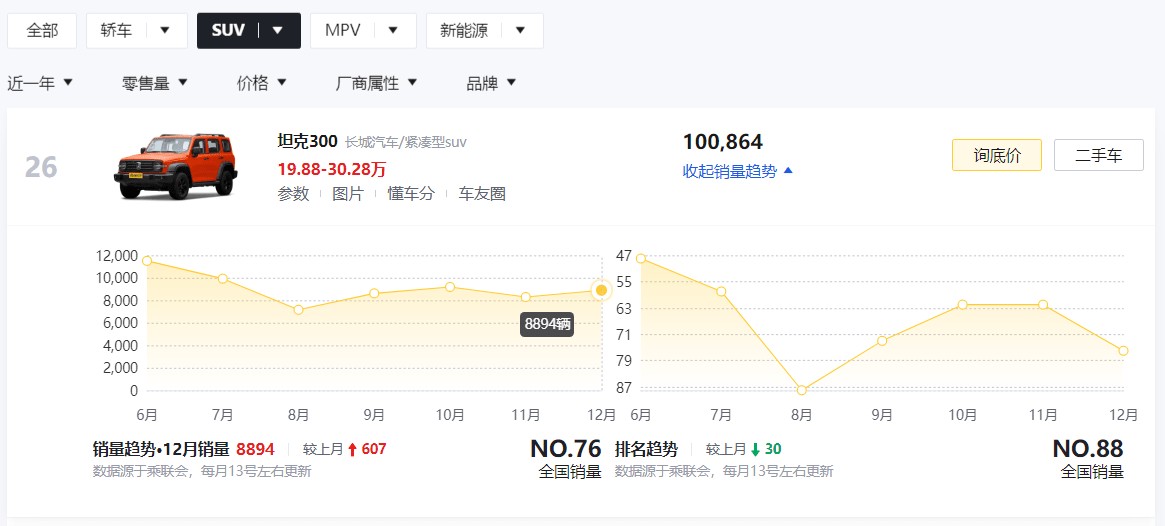Open the 近一年 time range filter
The height and width of the screenshot is (526, 1165).
40,83
